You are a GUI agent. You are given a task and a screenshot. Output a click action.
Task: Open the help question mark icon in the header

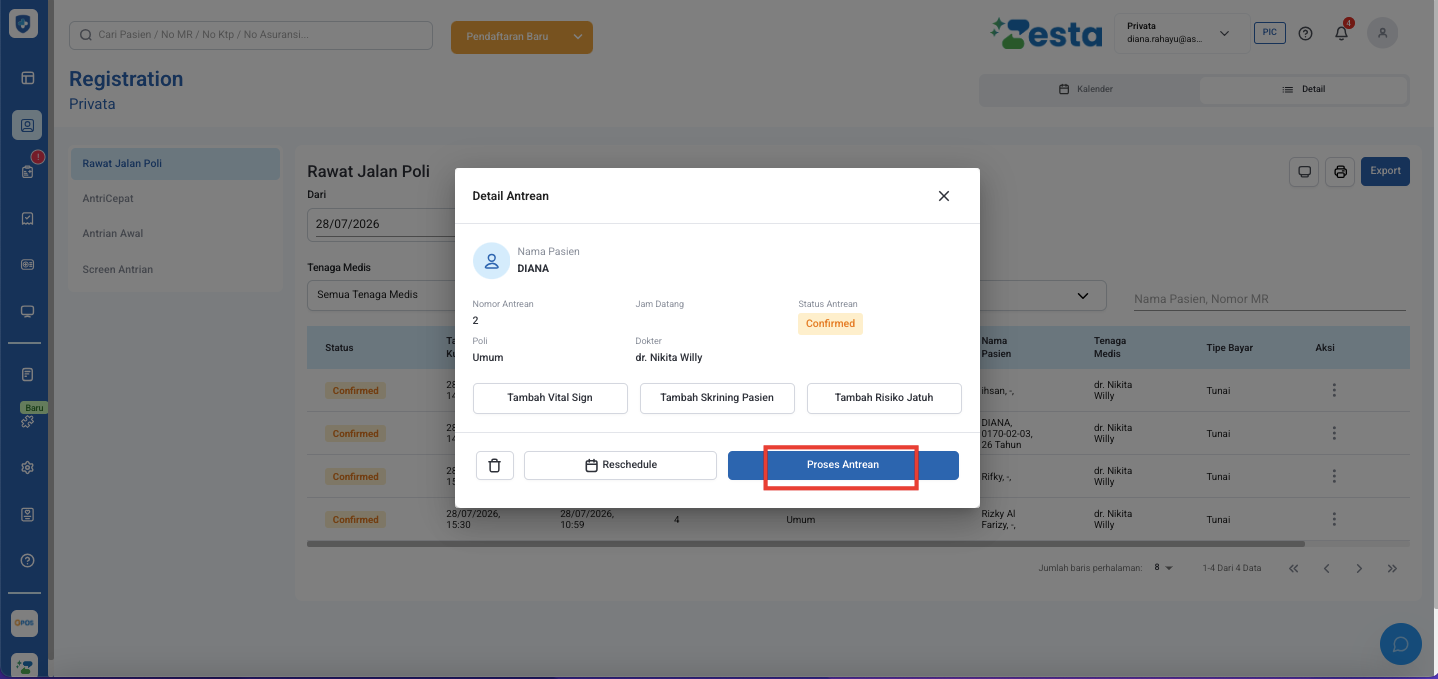[1305, 33]
